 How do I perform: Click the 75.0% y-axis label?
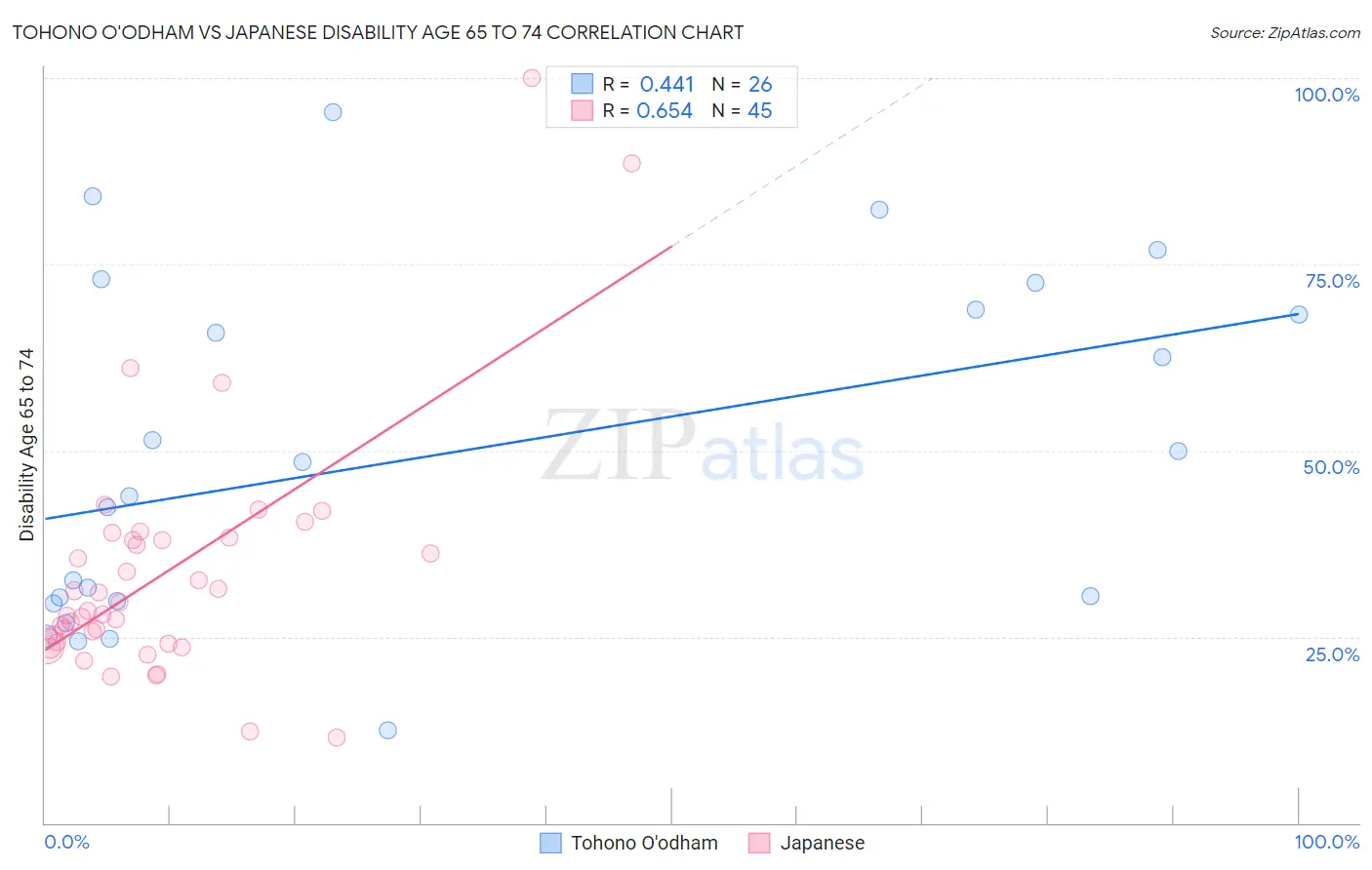click(1332, 281)
